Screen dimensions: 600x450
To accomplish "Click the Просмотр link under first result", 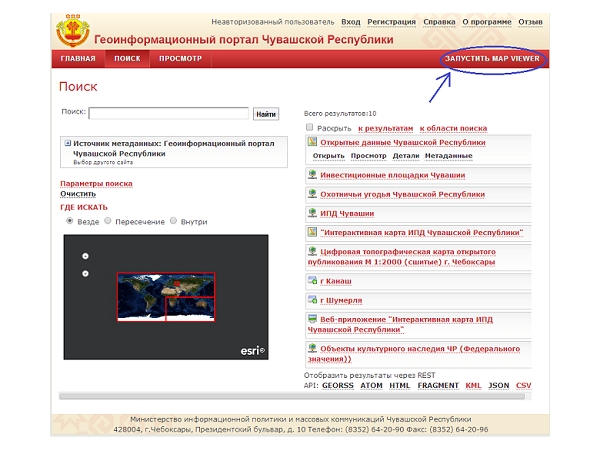I will [368, 156].
